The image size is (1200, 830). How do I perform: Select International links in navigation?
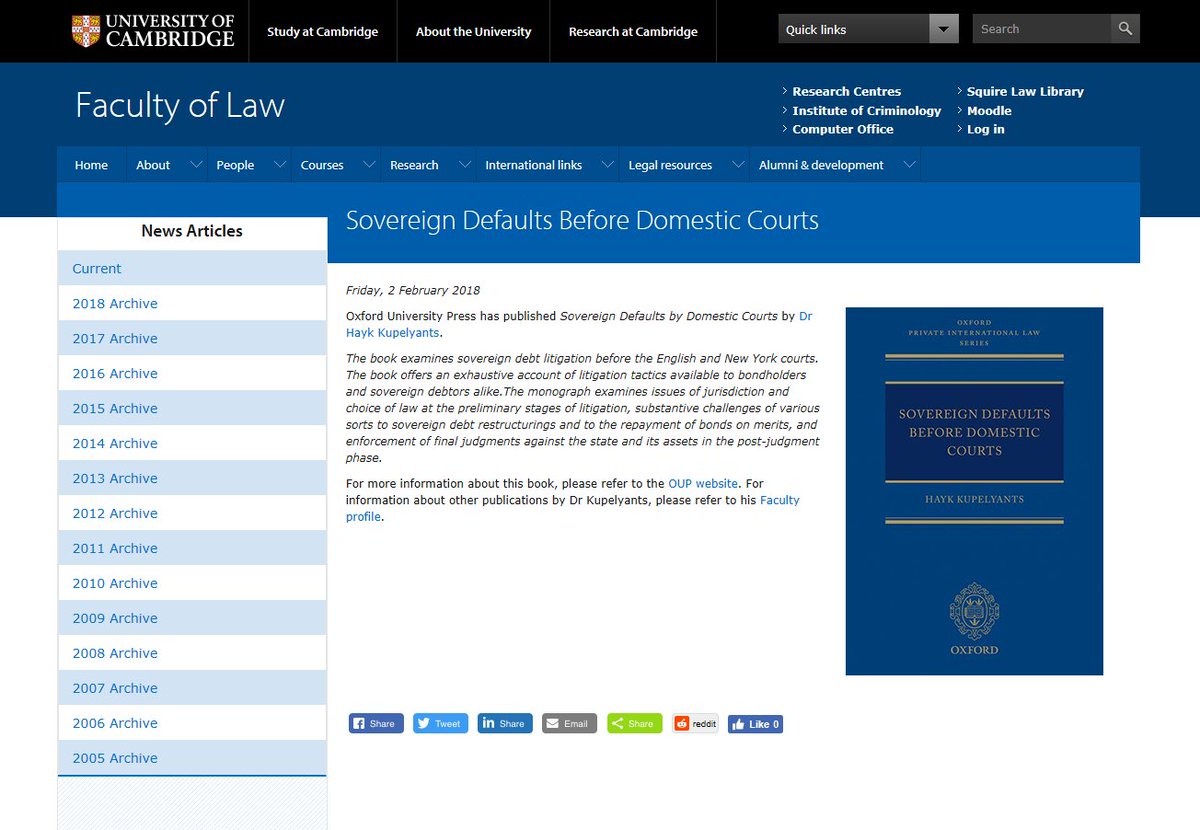(x=533, y=165)
